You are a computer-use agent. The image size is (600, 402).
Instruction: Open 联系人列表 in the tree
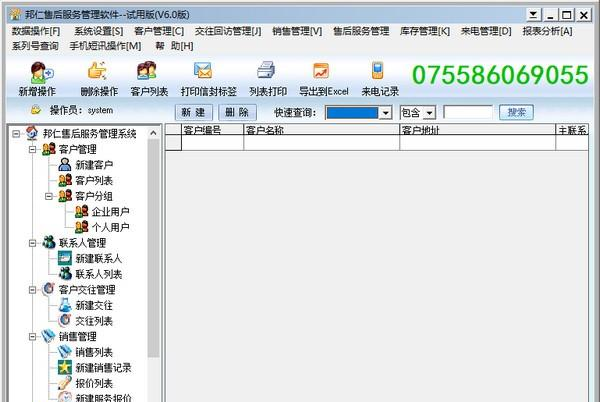98,274
